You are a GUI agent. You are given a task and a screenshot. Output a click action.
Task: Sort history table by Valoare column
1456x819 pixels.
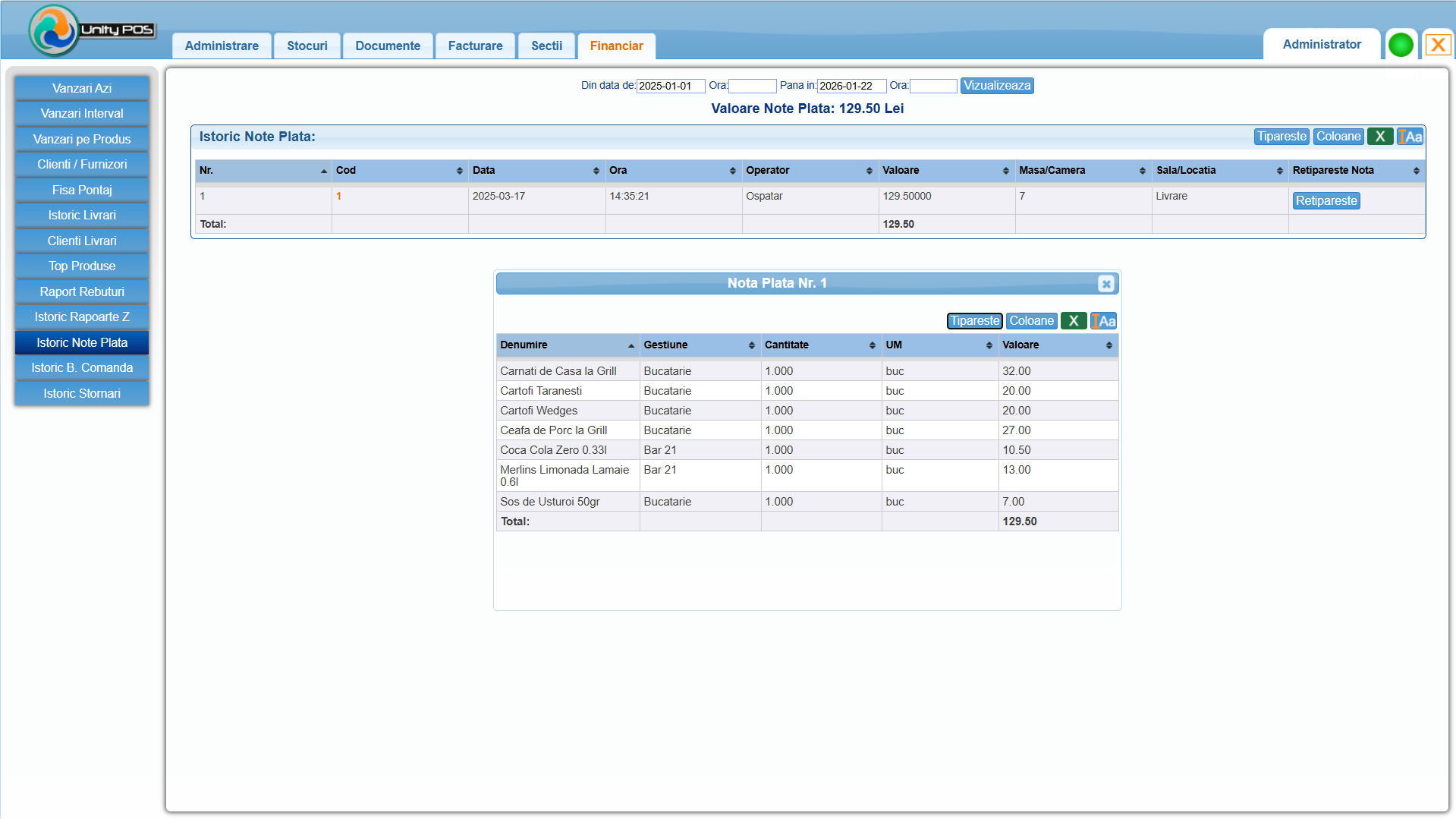pyautogui.click(x=945, y=171)
